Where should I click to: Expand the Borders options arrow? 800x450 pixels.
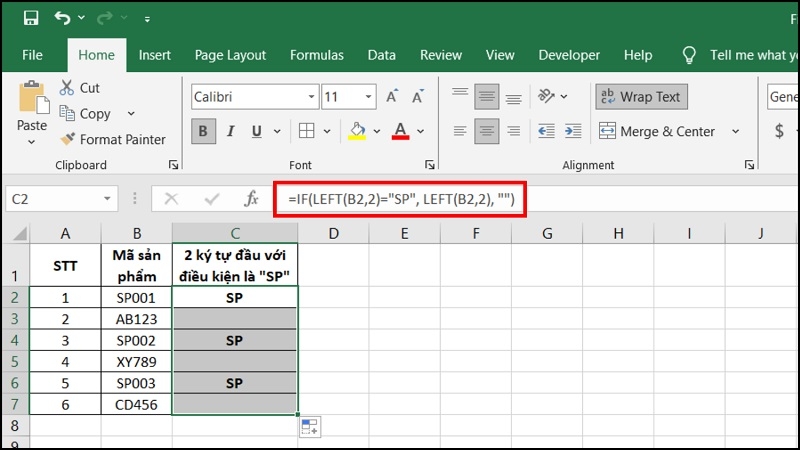pos(327,132)
